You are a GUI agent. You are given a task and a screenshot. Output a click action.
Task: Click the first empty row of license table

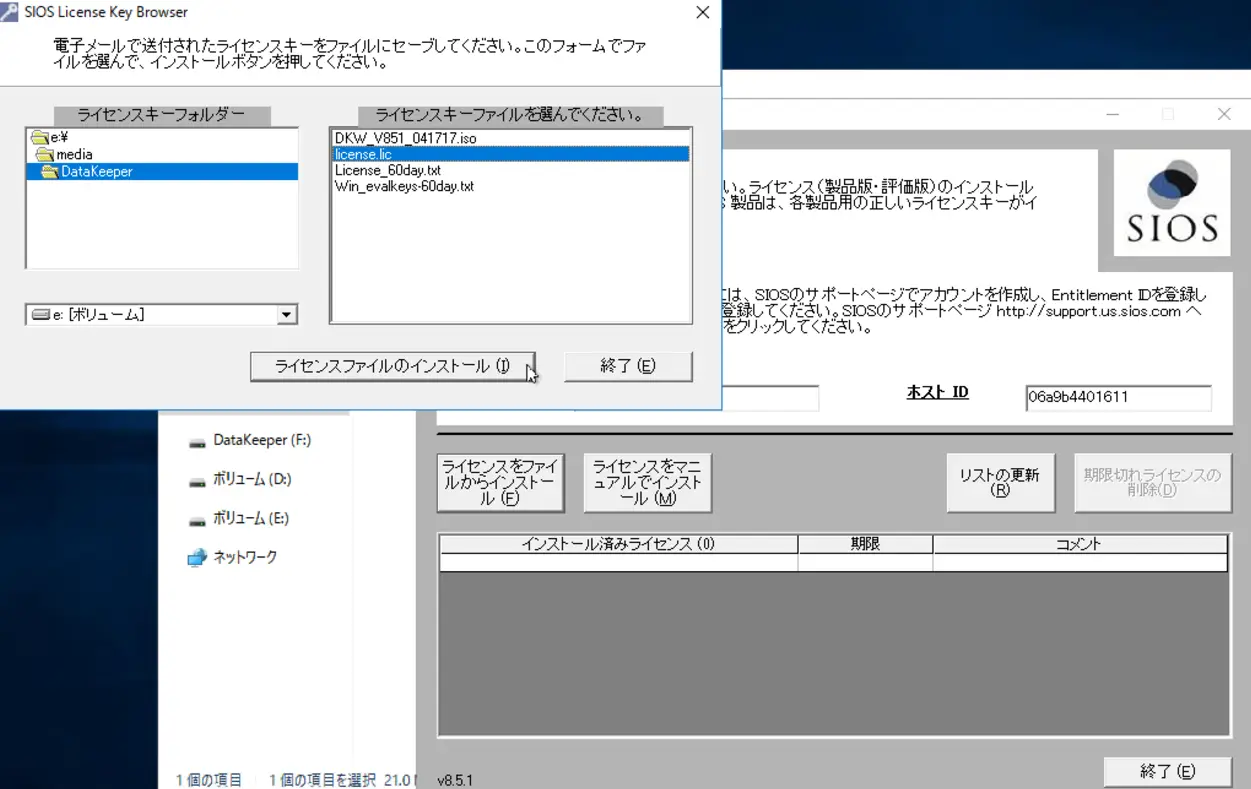[x=833, y=563]
